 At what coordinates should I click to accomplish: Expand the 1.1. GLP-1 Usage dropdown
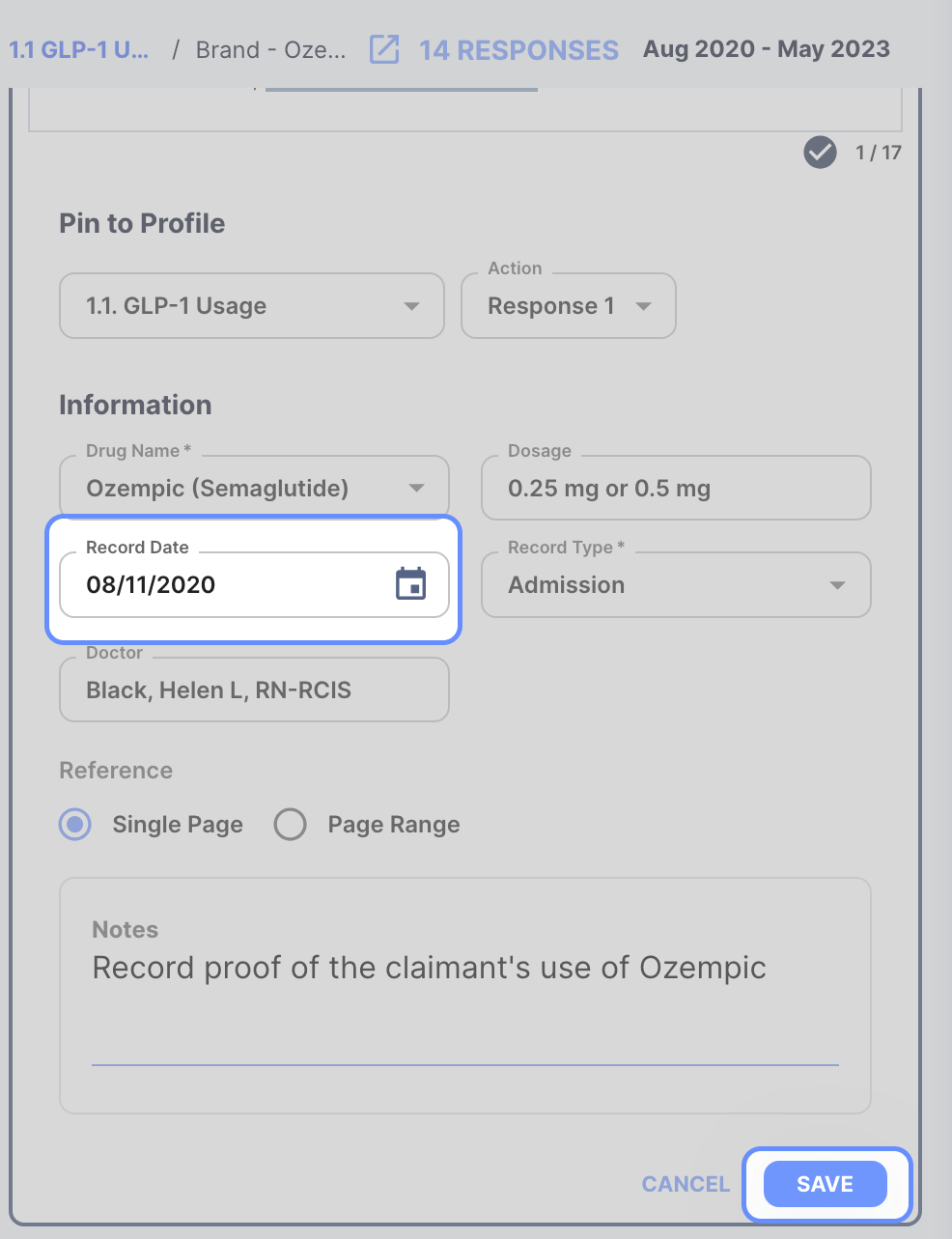(252, 306)
